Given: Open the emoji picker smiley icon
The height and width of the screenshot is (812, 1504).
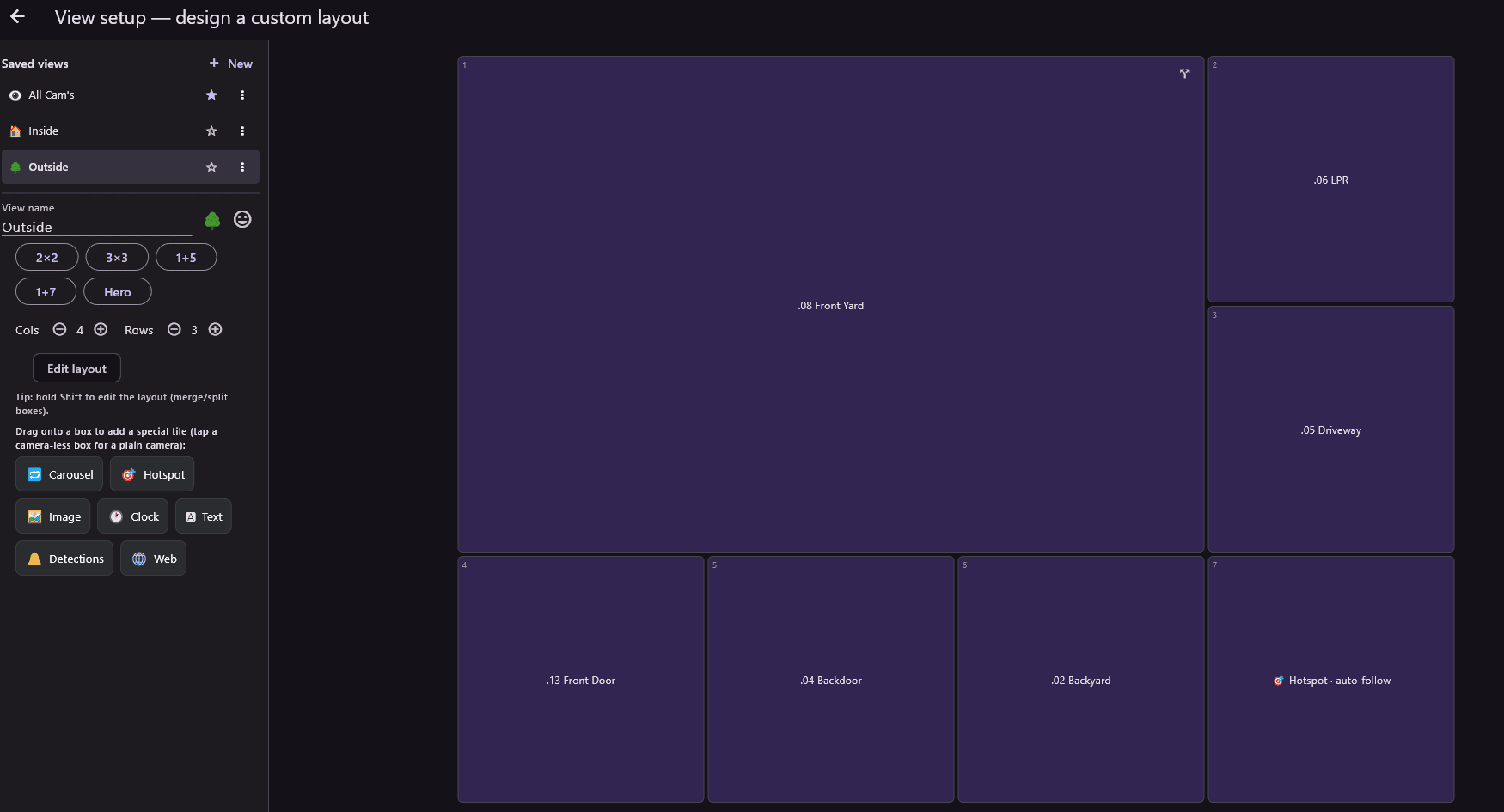Looking at the screenshot, I should (242, 219).
